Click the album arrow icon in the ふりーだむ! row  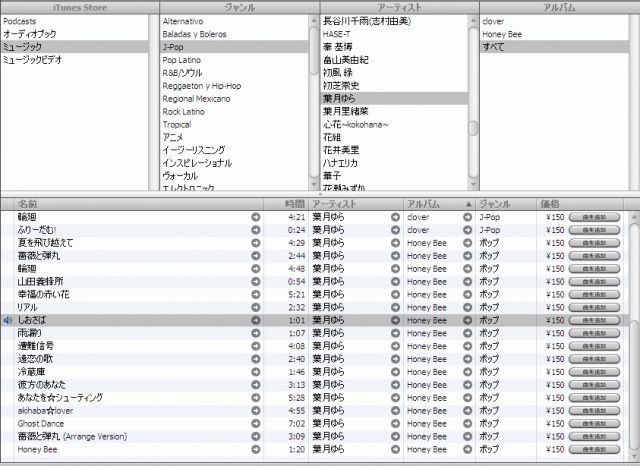467,230
